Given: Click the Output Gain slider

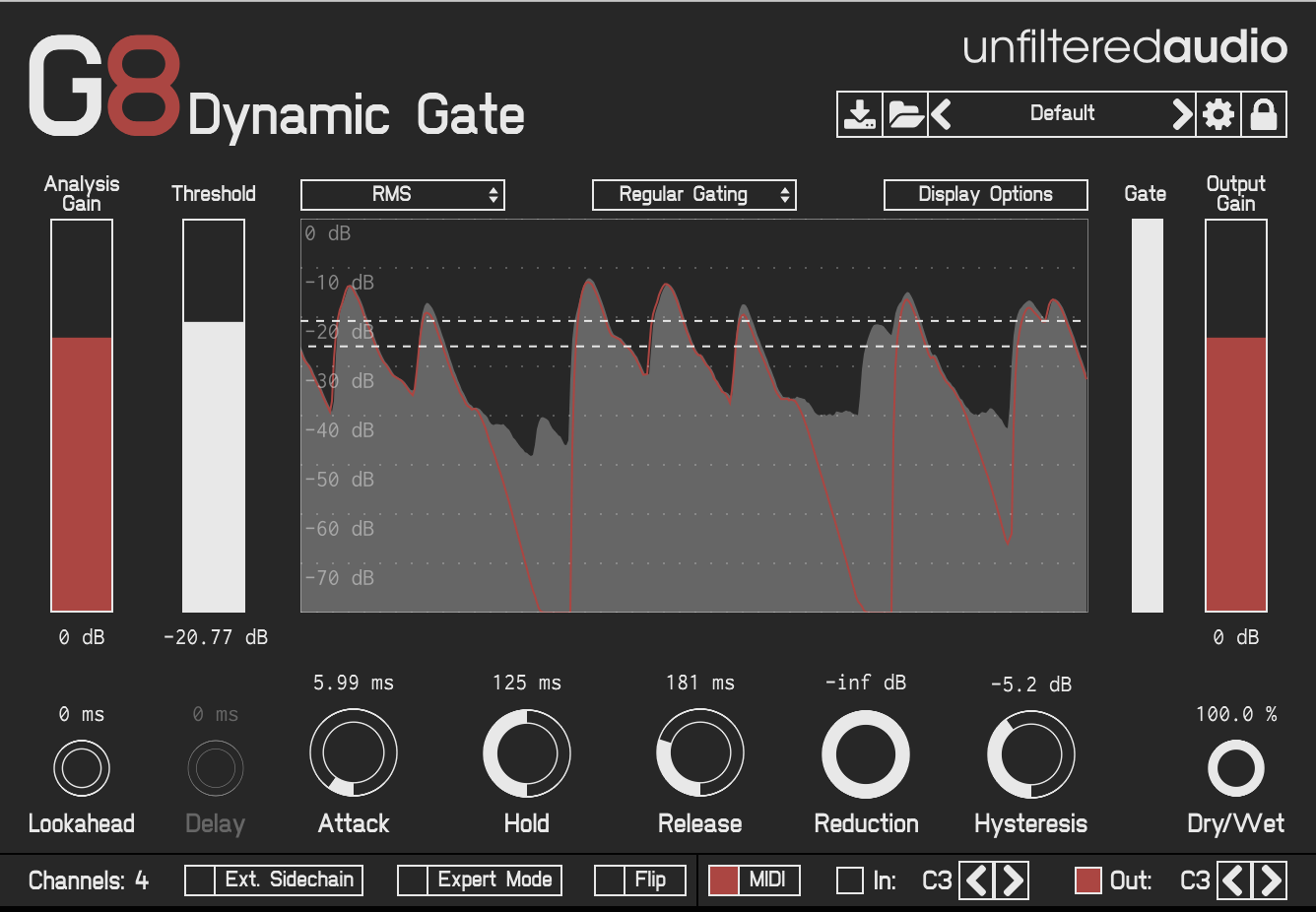Looking at the screenshot, I should pyautogui.click(x=1236, y=416).
